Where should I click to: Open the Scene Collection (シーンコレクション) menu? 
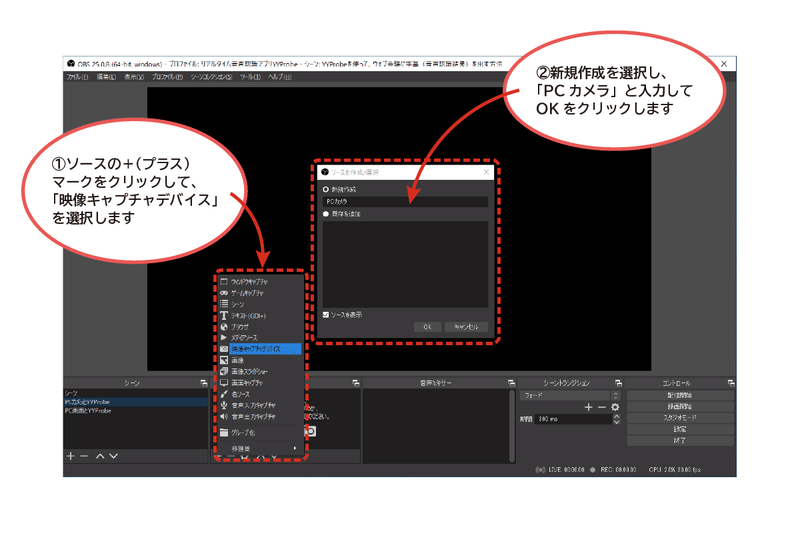(x=211, y=77)
